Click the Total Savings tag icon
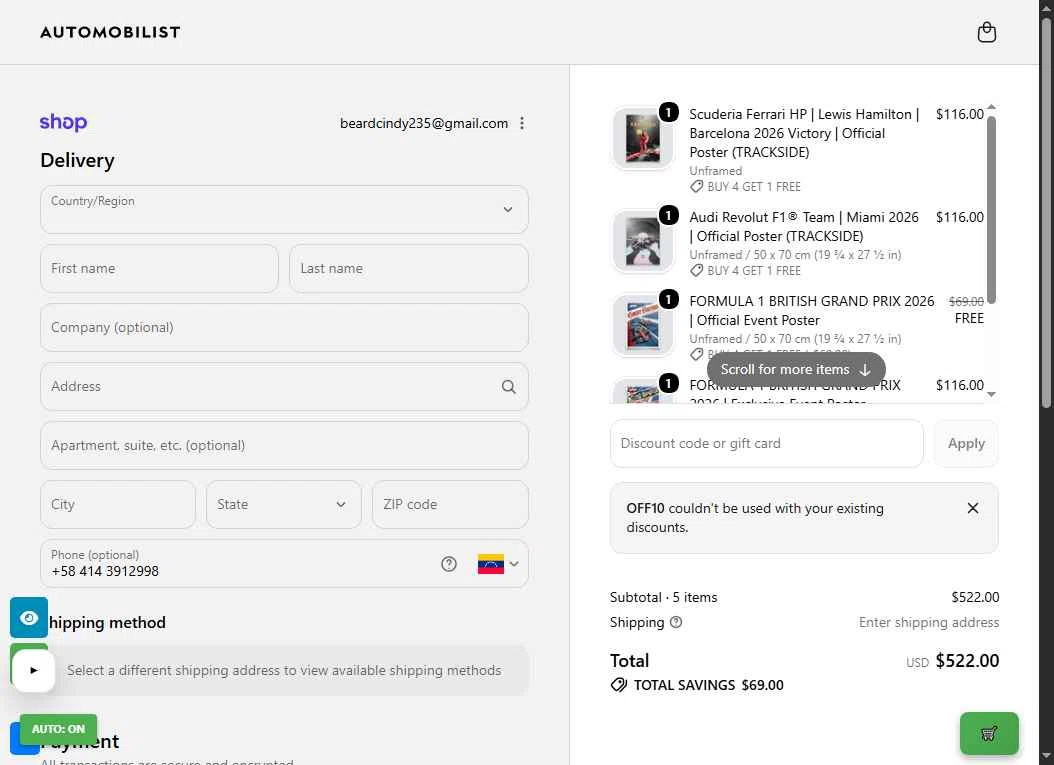This screenshot has width=1054, height=765. 618,685
